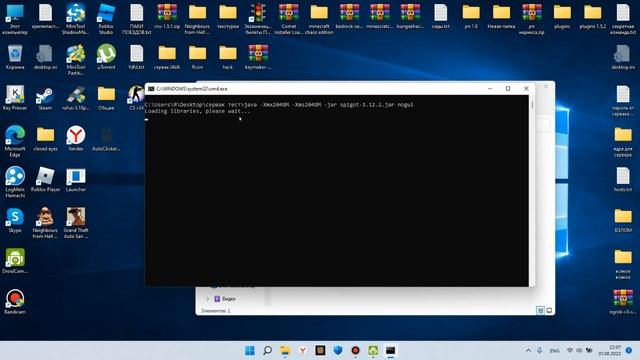Open the closed eyes folder
The height and width of the screenshot is (360, 640).
[45, 139]
